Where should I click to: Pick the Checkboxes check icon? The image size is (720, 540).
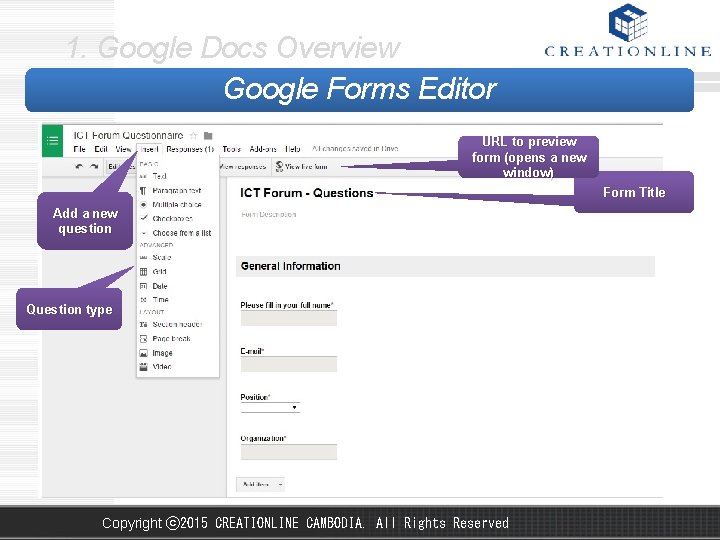(143, 218)
